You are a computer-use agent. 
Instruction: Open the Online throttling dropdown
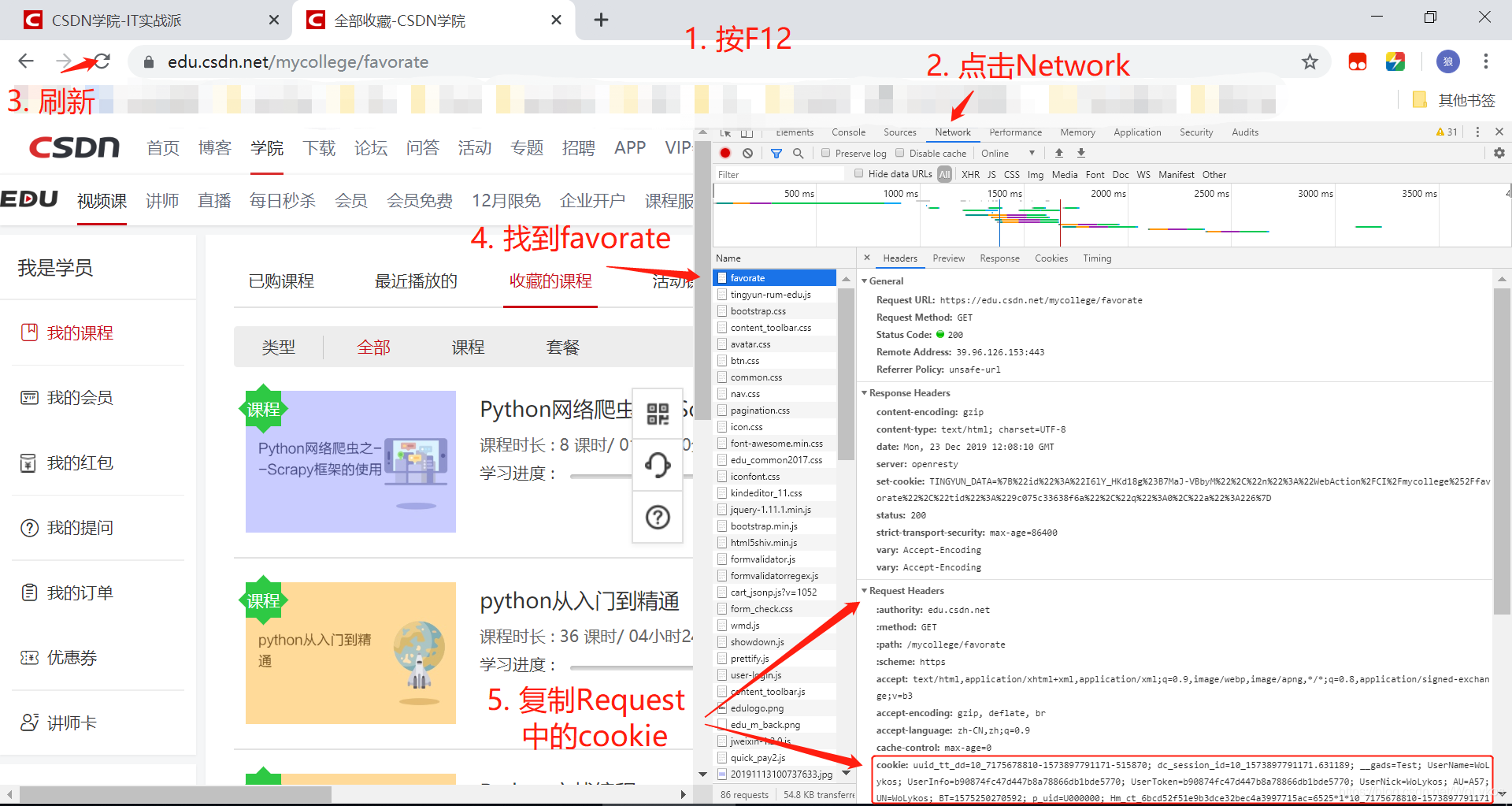click(1008, 153)
